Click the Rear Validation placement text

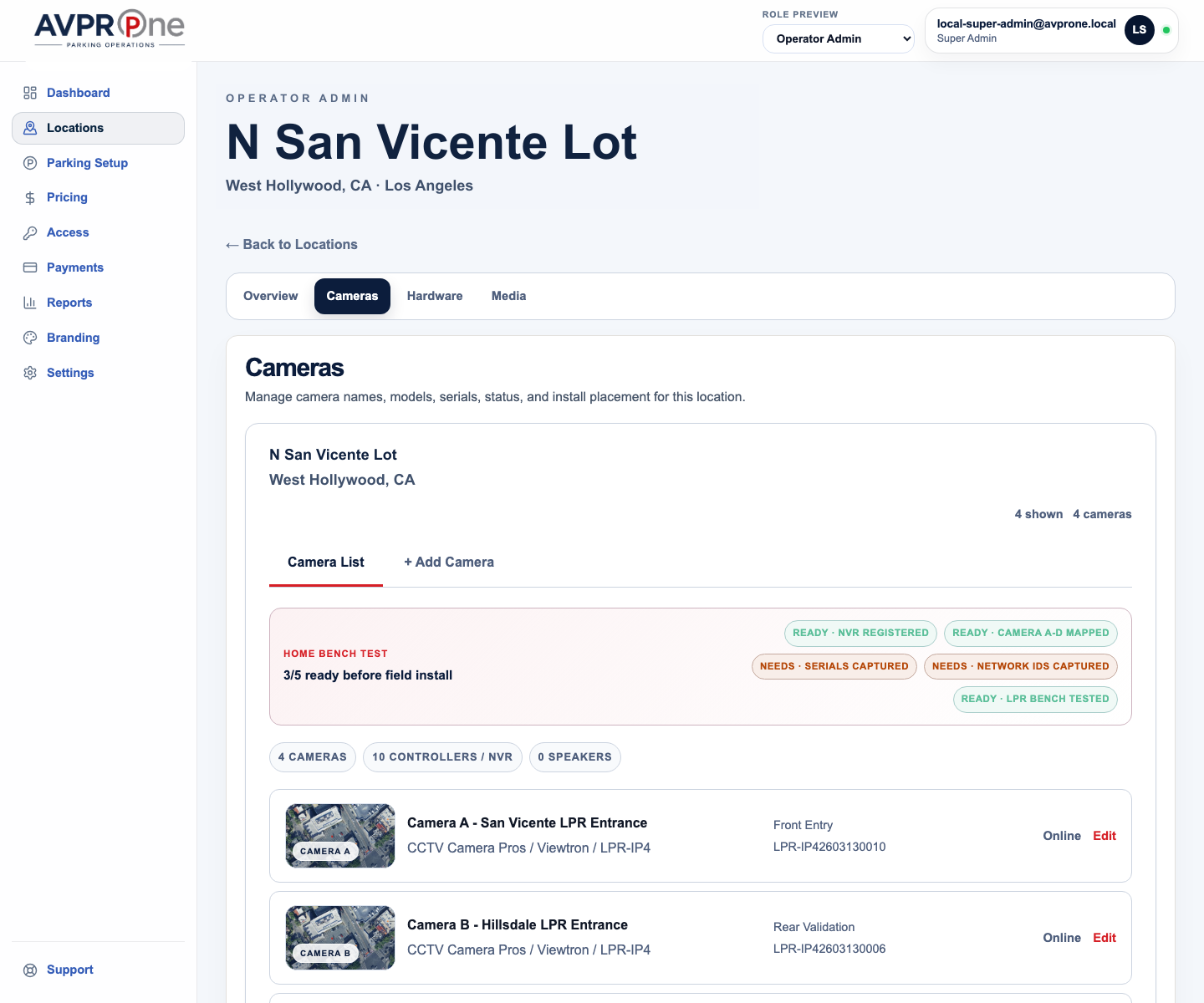click(x=814, y=927)
